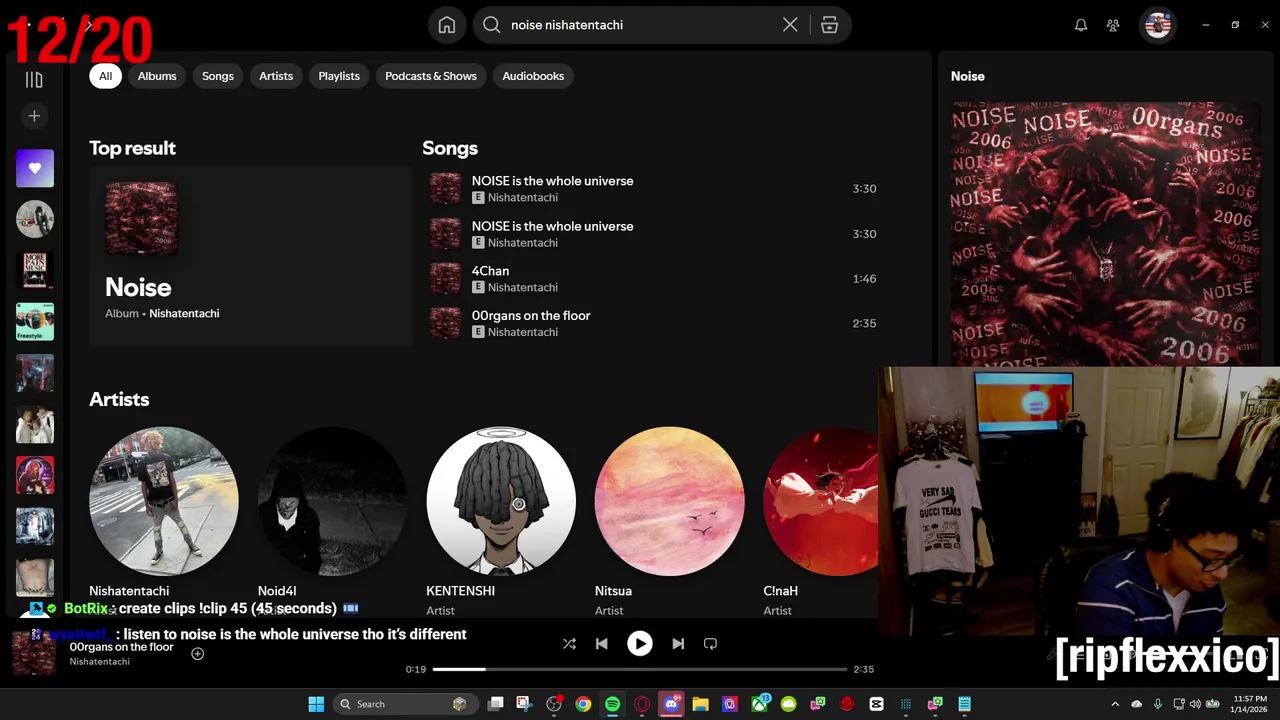Click the Nishatentachi artist link under 4Chan
The image size is (1280, 720).
(x=523, y=287)
